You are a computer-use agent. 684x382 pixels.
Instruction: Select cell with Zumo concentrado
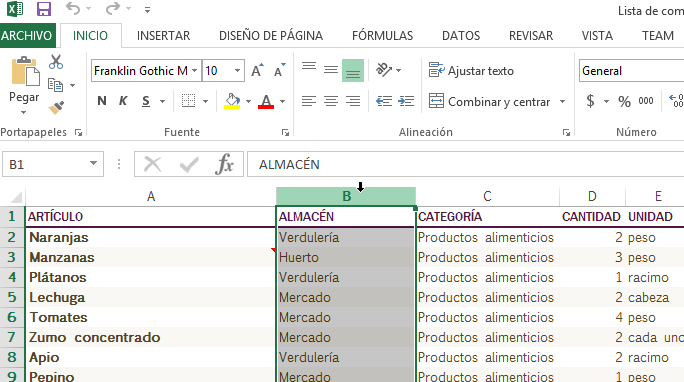coord(150,338)
